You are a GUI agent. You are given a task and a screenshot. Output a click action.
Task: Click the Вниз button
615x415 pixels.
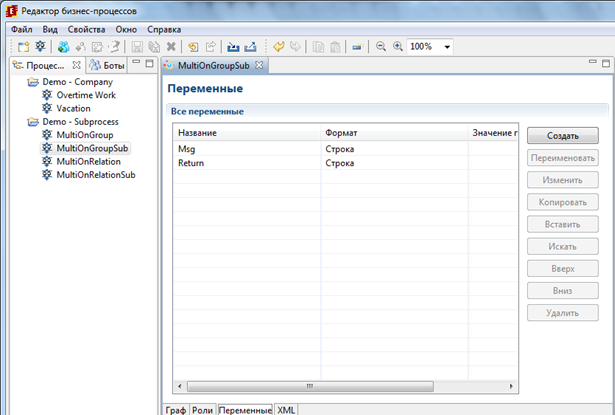pyautogui.click(x=562, y=291)
